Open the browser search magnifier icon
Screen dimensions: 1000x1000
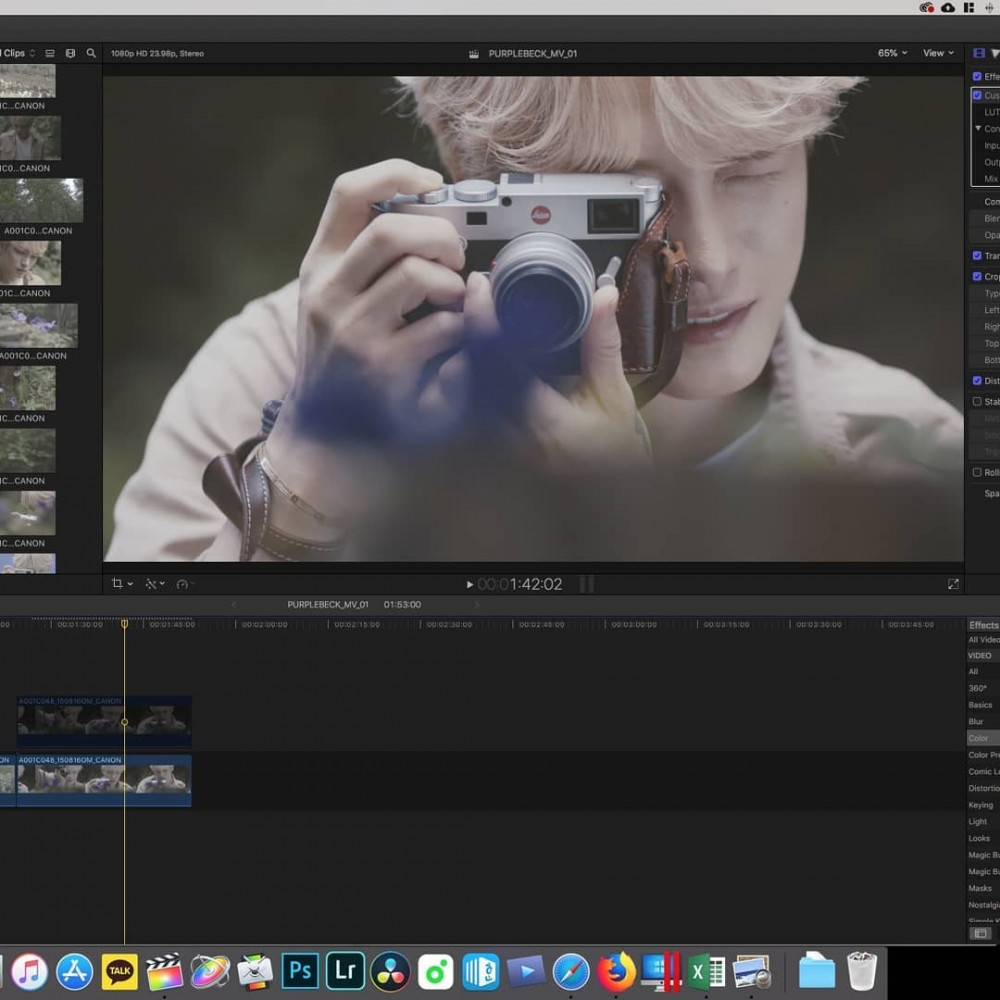(91, 53)
